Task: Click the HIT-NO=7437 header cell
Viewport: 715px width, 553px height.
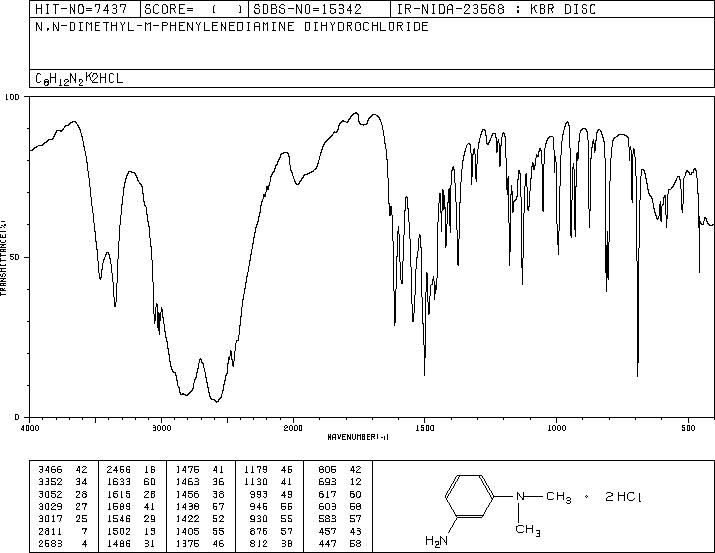Action: click(x=81, y=9)
